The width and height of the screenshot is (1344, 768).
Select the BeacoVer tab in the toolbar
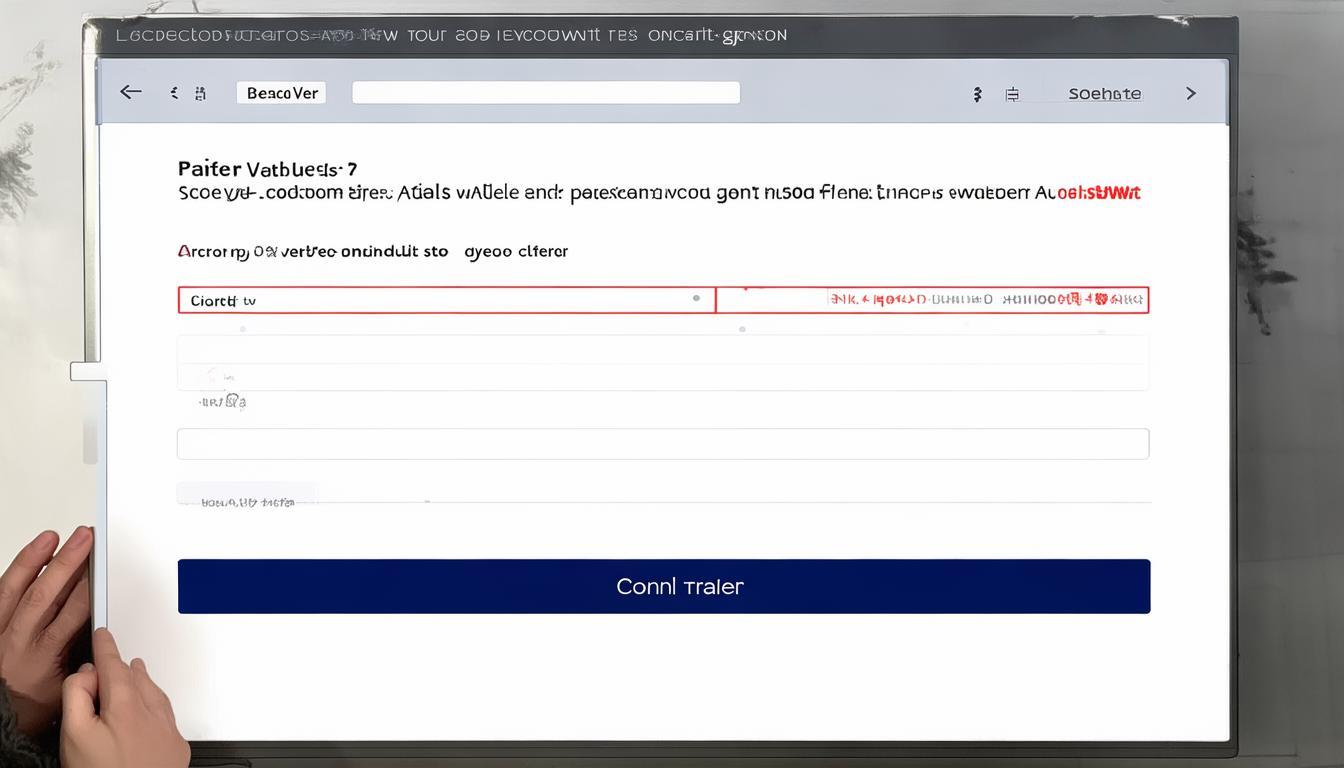(282, 93)
